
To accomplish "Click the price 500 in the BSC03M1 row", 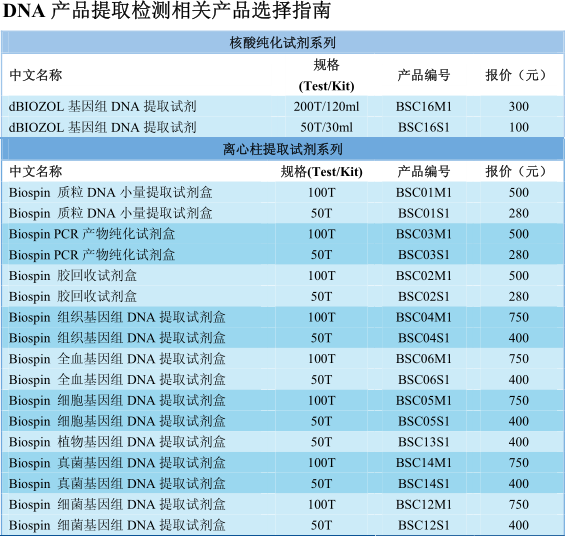I will (519, 234).
